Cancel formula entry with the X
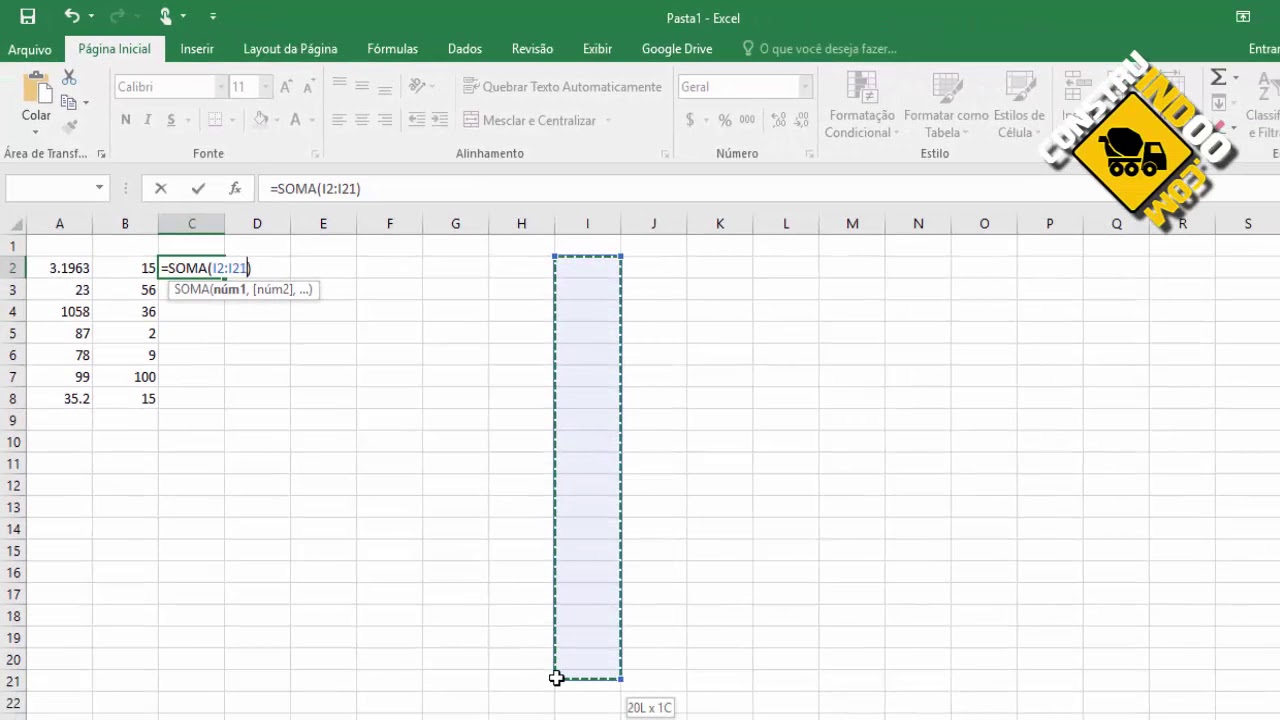This screenshot has width=1280, height=720. [160, 188]
